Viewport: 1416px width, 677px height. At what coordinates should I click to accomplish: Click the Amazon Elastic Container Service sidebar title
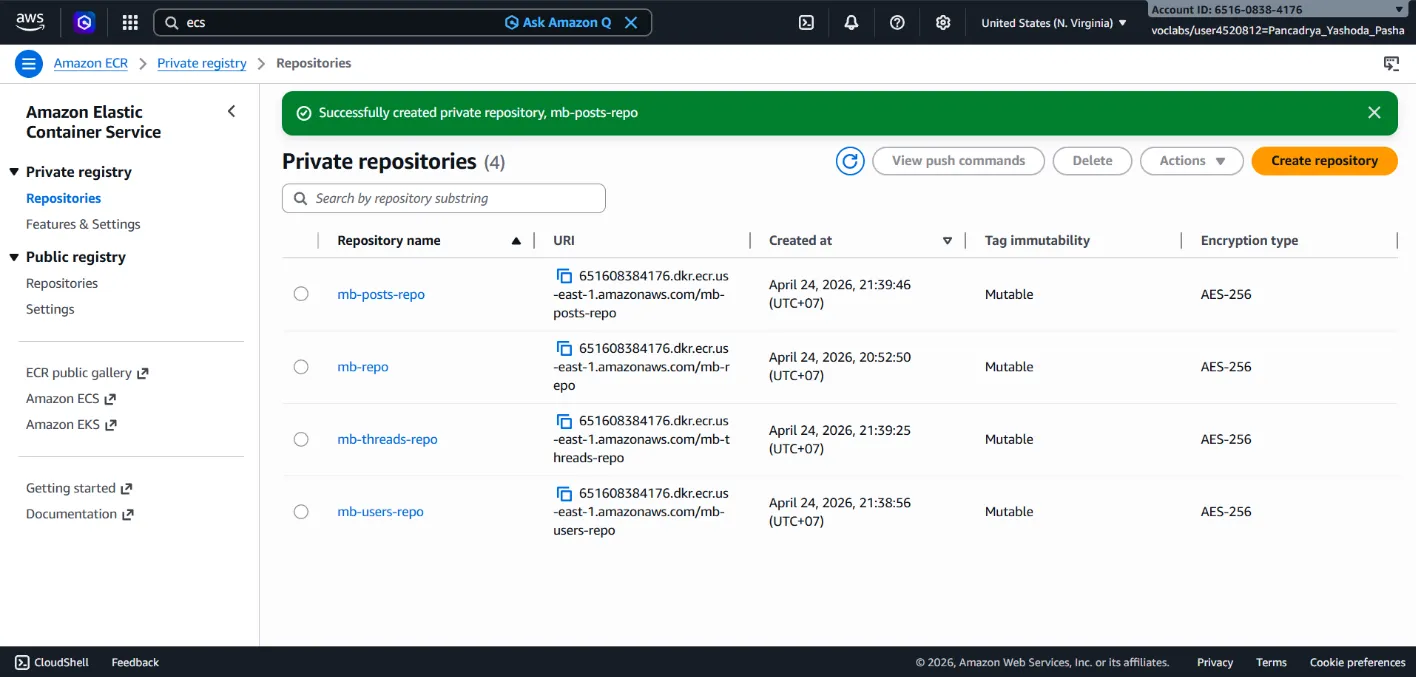click(x=93, y=122)
